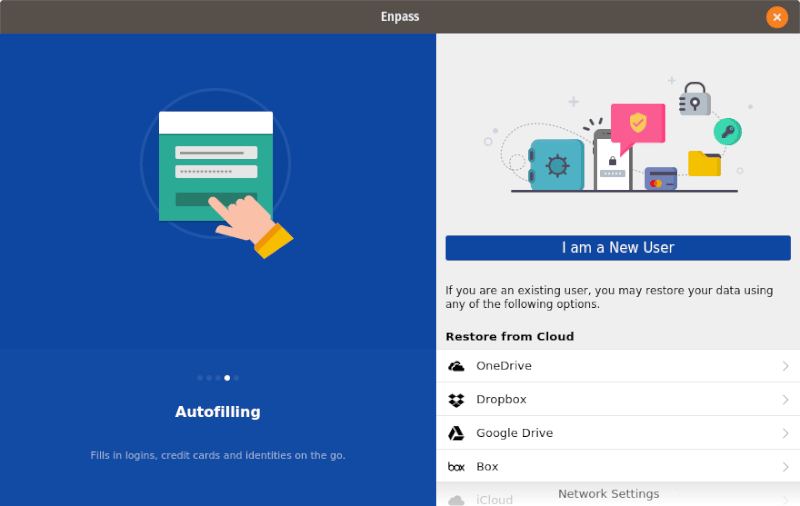Viewport: 800px width, 506px height.
Task: Close the Enpass window with orange X
Action: tap(777, 17)
